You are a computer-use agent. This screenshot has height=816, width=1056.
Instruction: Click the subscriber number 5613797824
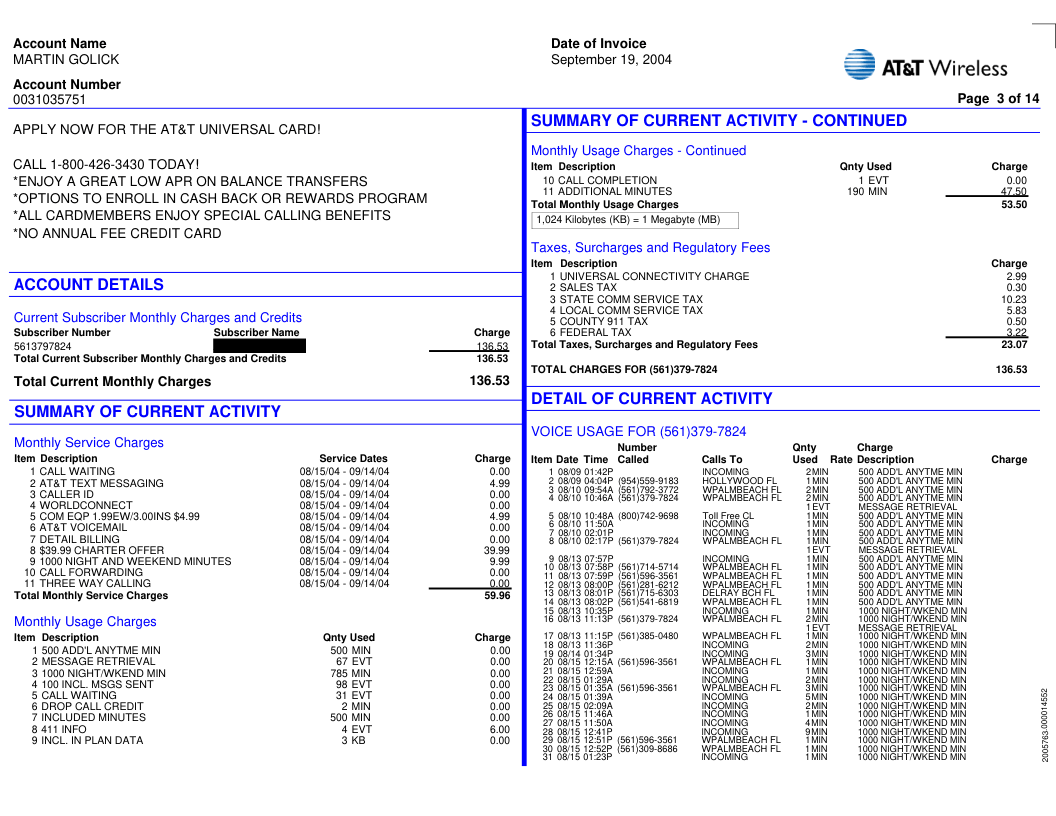point(43,347)
